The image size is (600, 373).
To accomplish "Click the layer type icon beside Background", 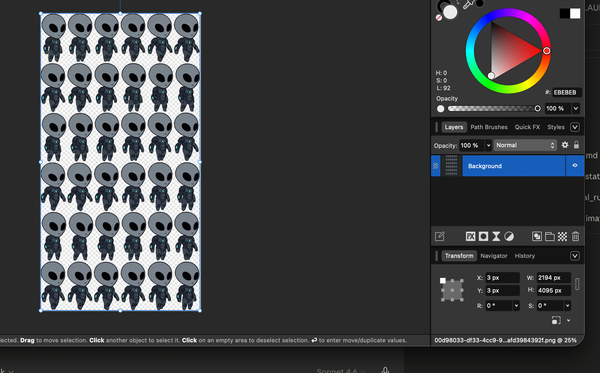I will pyautogui.click(x=435, y=166).
